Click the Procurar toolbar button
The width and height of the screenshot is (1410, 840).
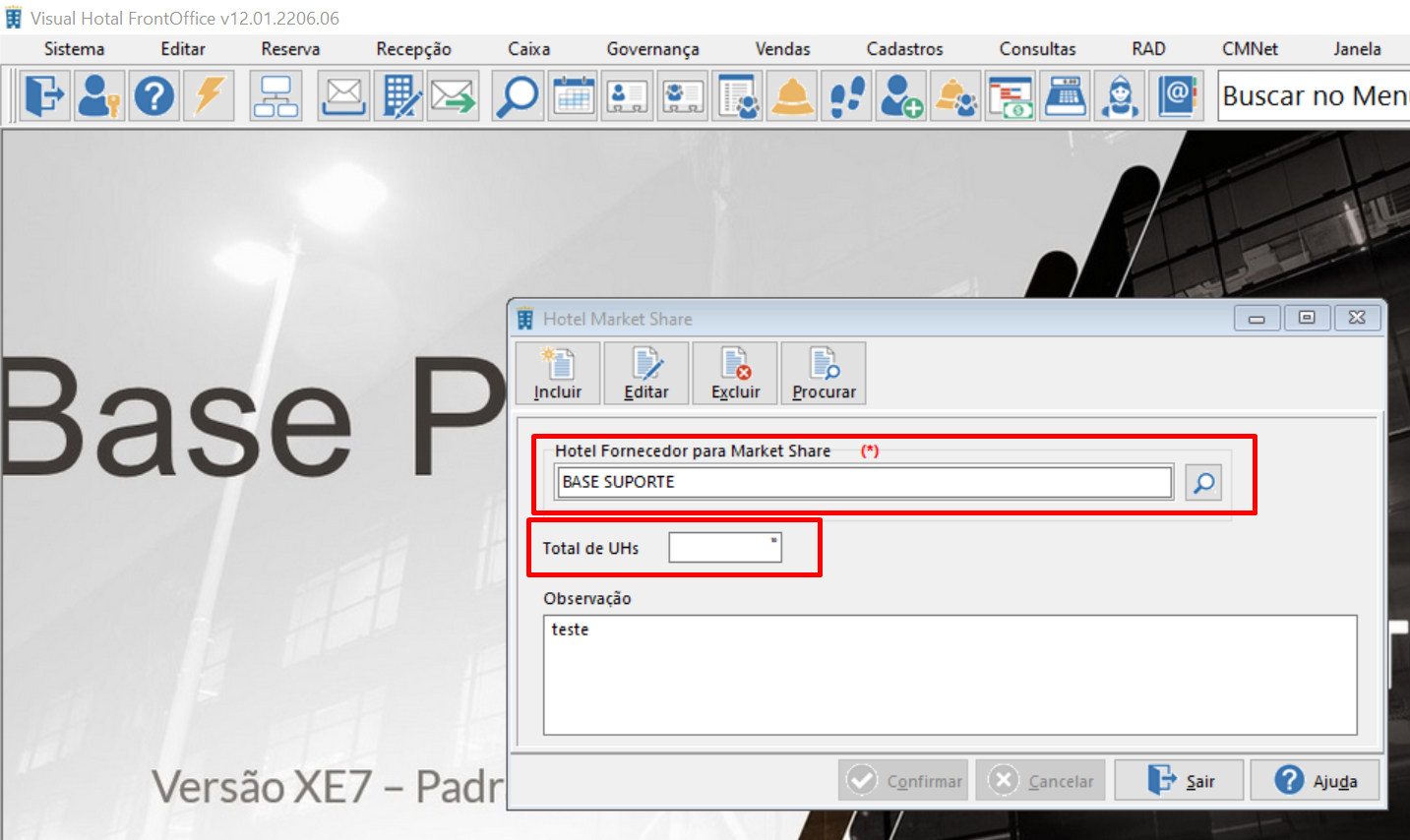coord(824,373)
